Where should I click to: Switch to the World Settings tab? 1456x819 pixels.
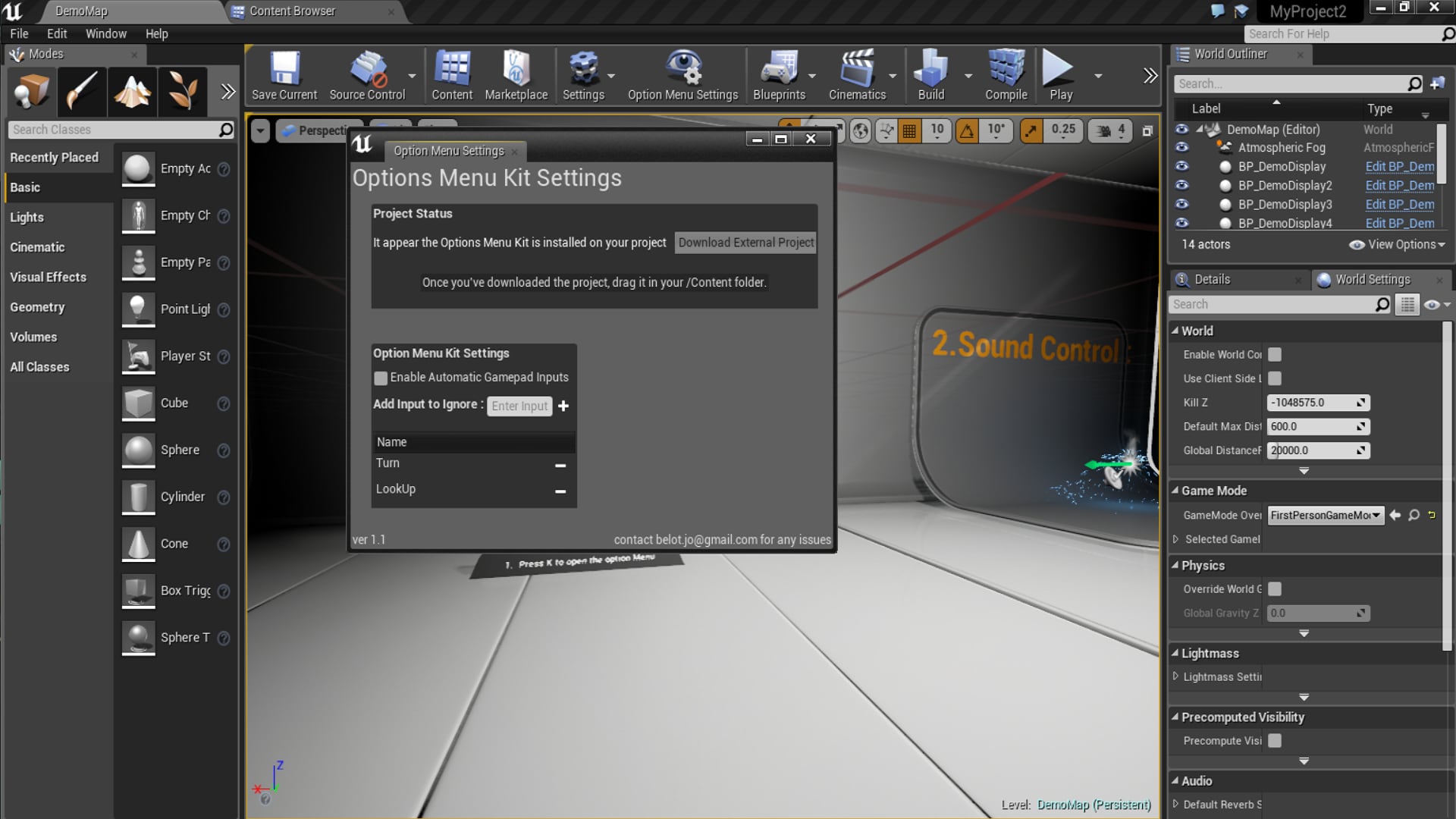point(1372,280)
